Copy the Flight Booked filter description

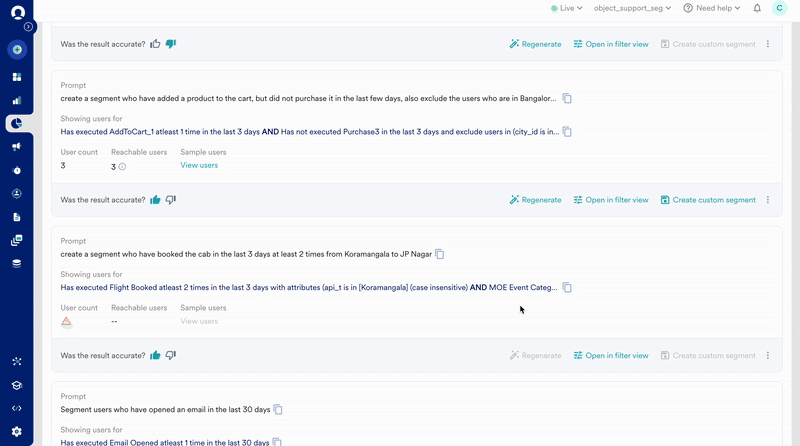(x=567, y=287)
